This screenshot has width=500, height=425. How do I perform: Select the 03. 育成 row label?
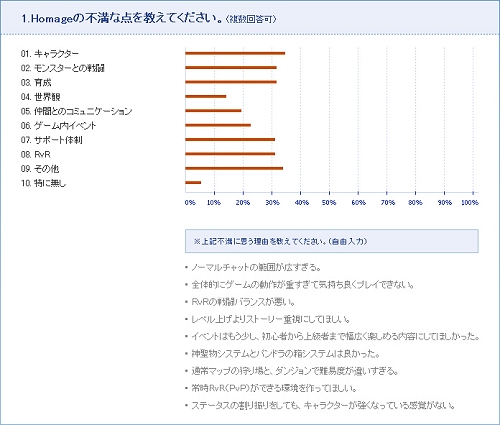point(36,82)
